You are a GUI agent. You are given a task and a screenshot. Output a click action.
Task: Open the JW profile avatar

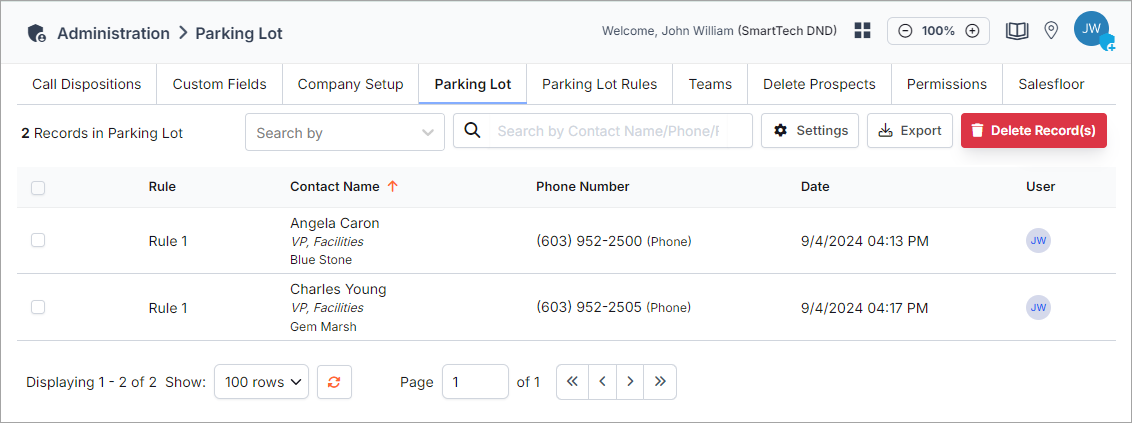tap(1092, 30)
